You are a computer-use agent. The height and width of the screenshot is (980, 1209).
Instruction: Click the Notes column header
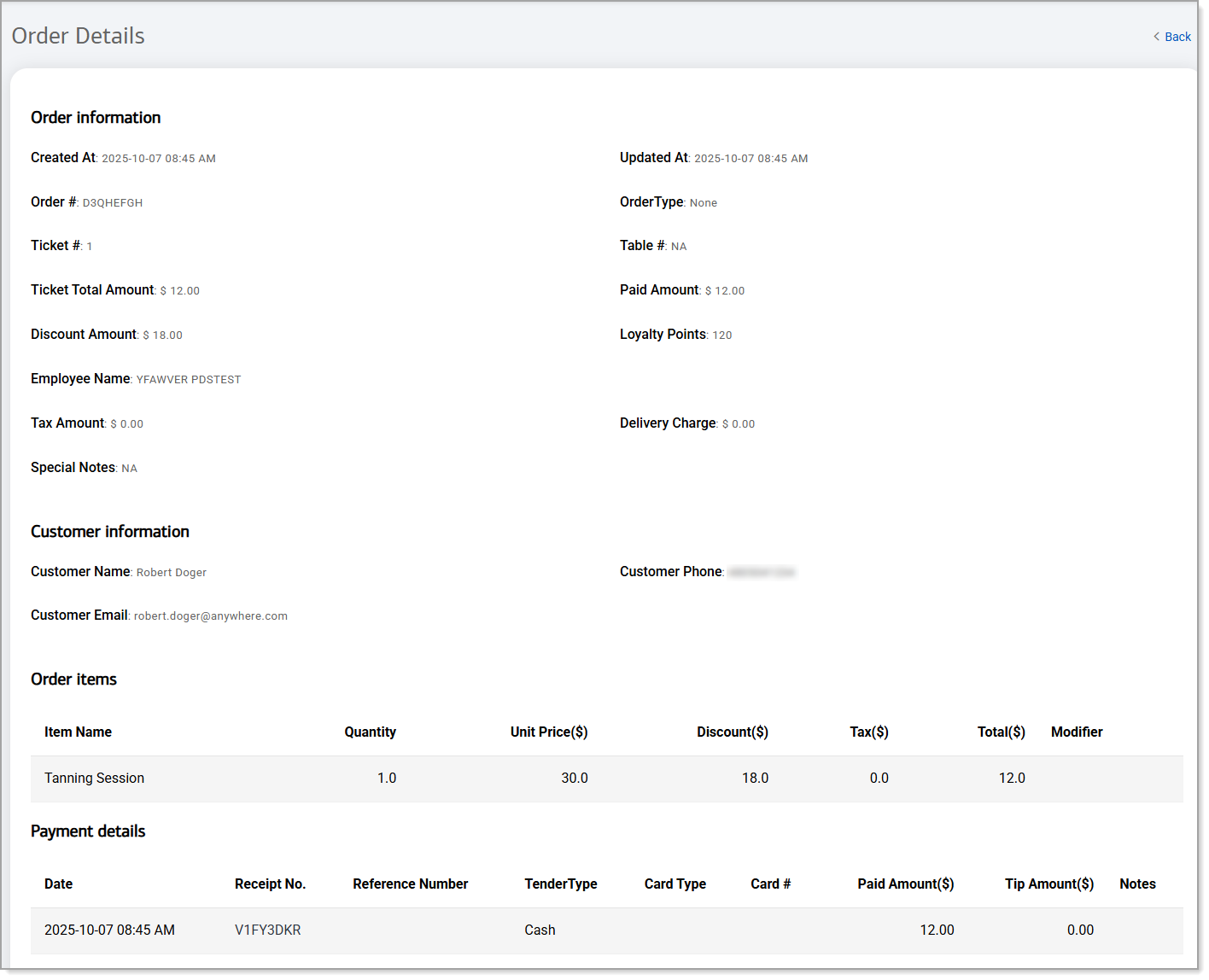point(1137,884)
